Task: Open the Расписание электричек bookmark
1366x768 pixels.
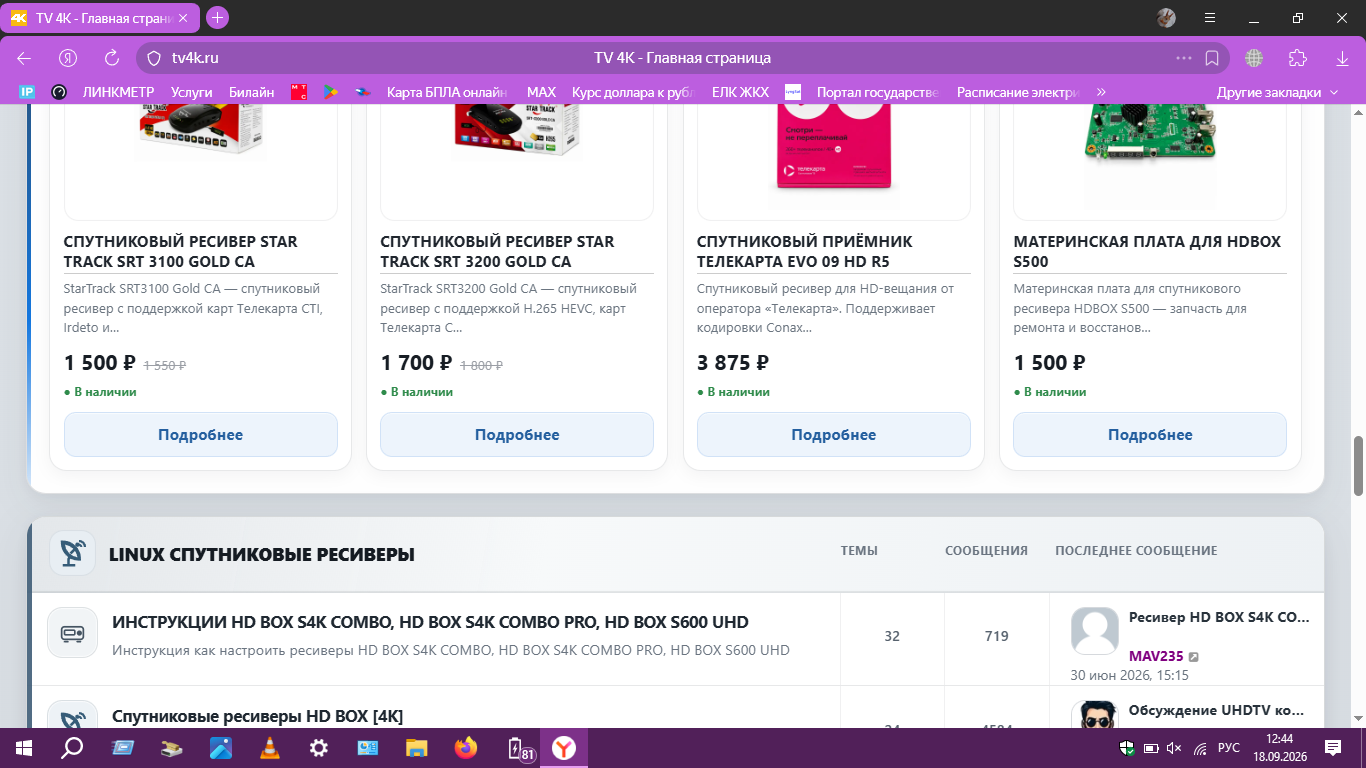Action: [1017, 92]
